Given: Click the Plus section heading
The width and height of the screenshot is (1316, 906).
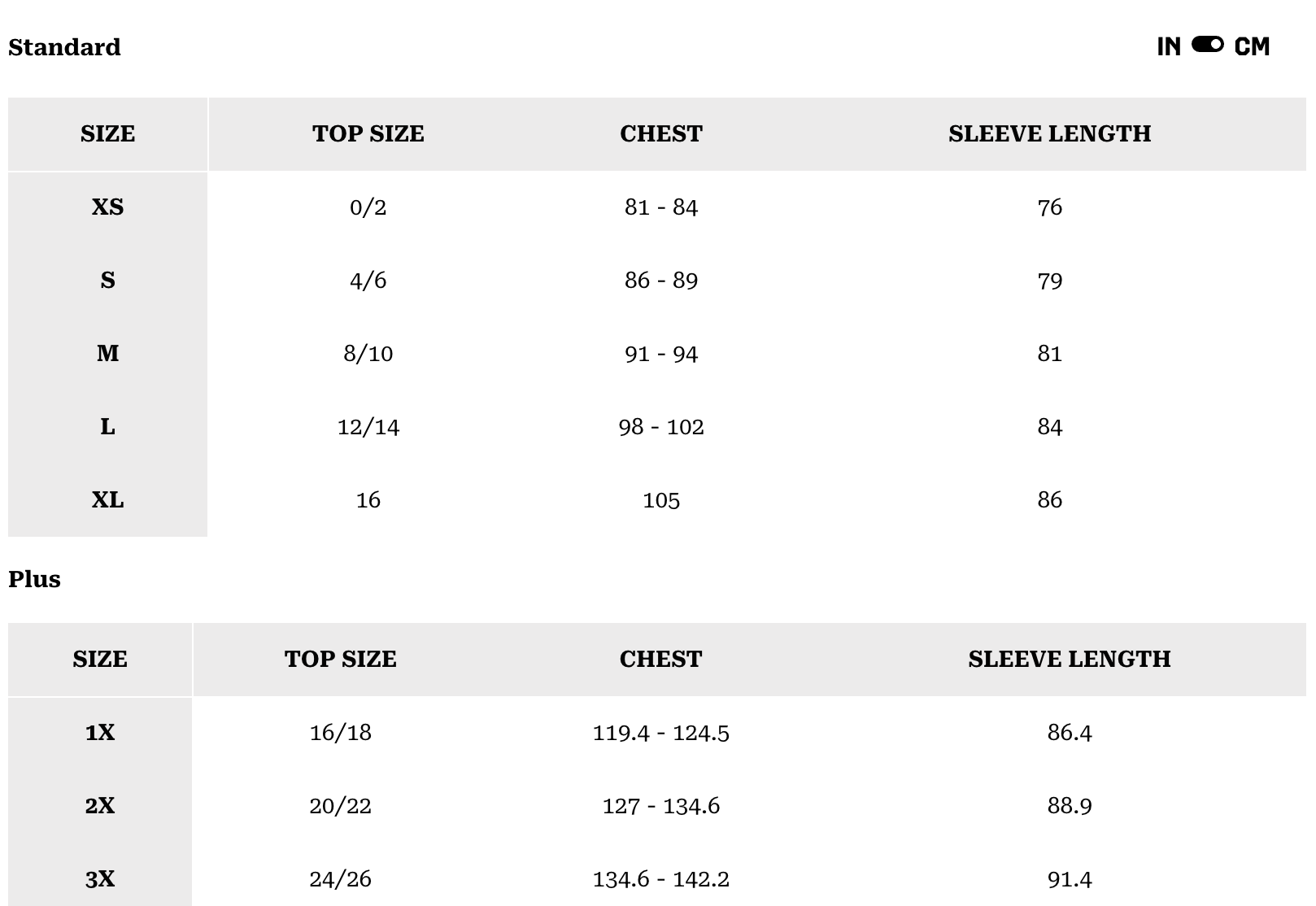Looking at the screenshot, I should (35, 579).
